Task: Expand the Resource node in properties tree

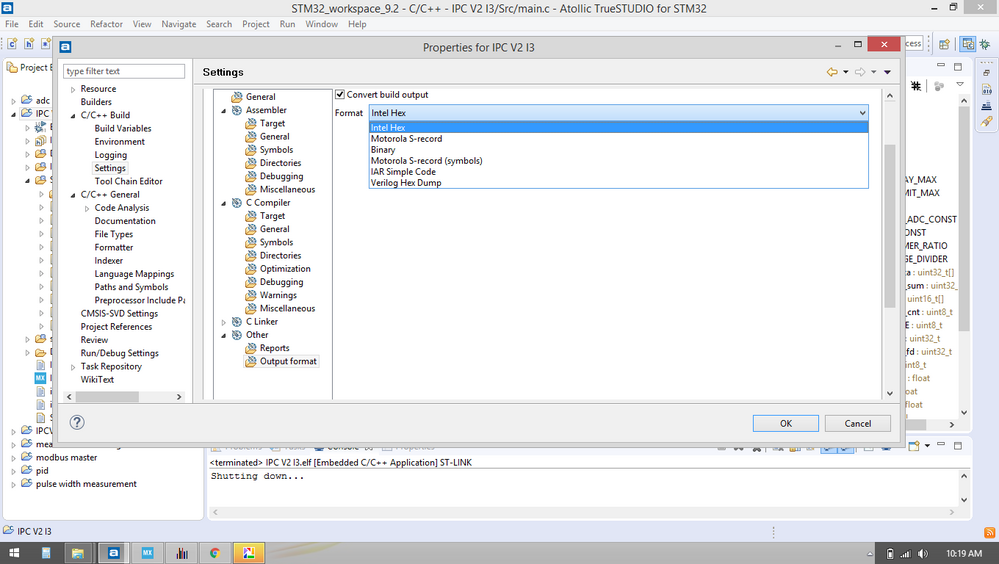Action: point(73,89)
